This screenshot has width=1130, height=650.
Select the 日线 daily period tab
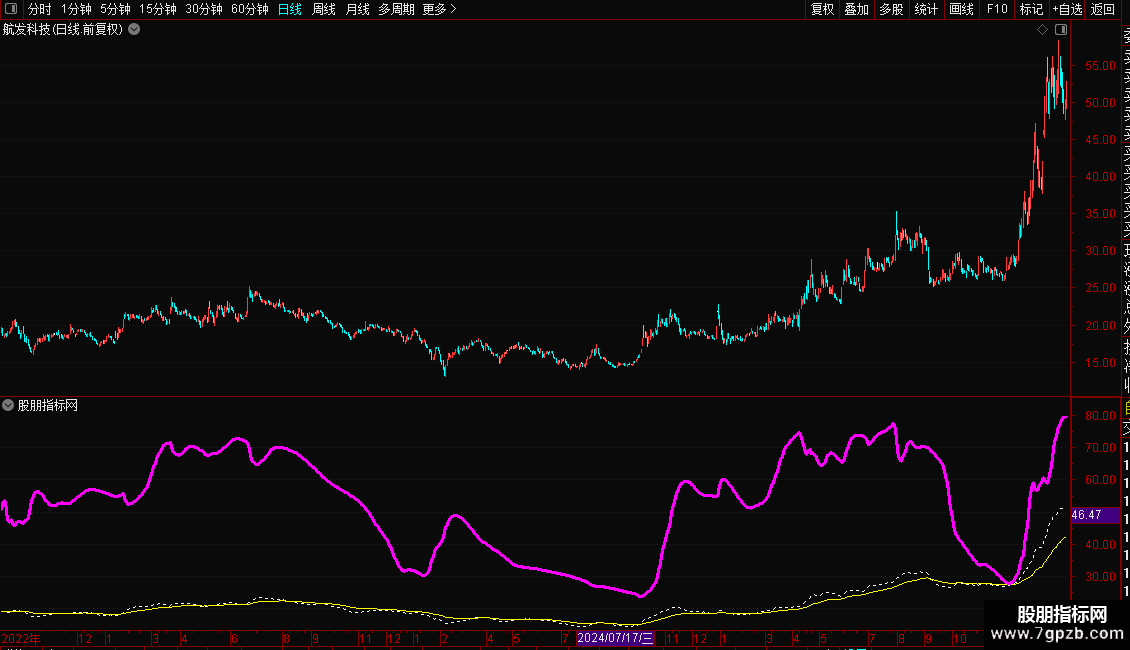tap(290, 9)
